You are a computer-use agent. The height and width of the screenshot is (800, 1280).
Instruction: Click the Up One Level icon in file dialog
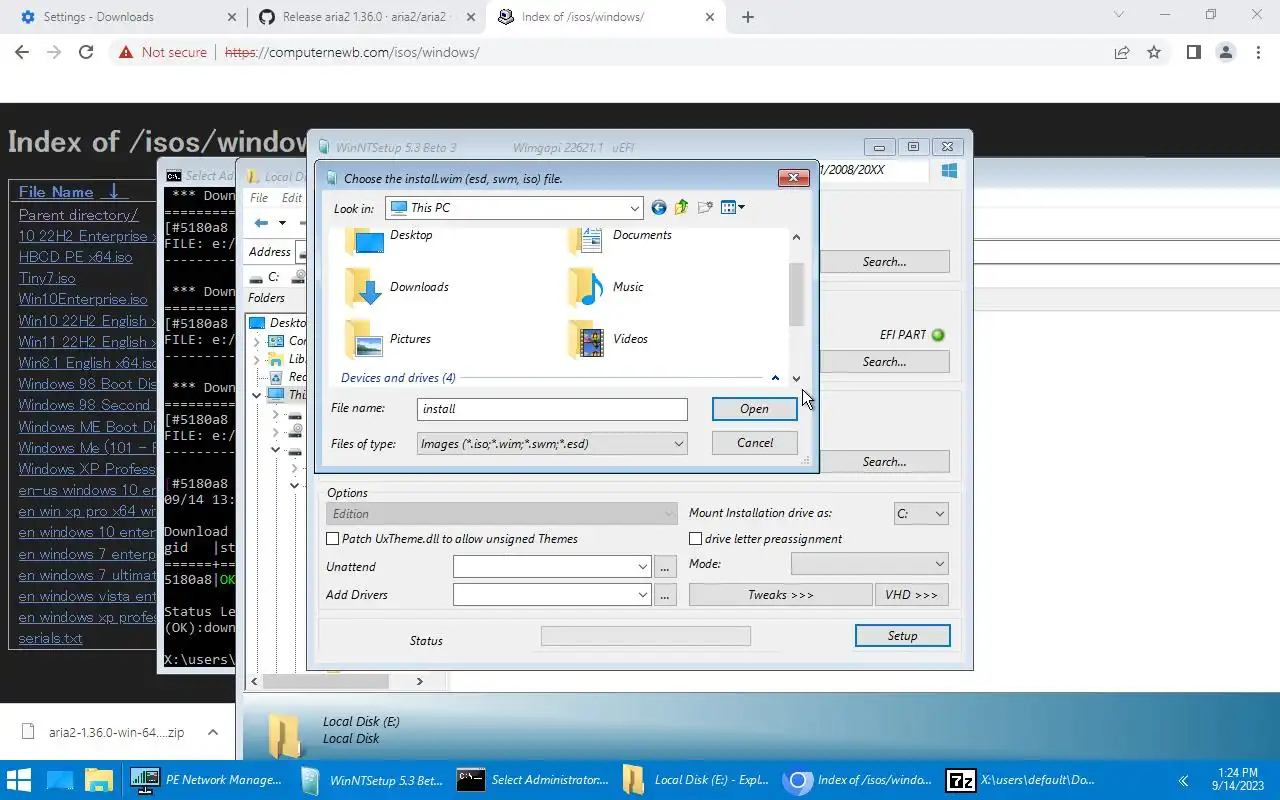click(681, 207)
